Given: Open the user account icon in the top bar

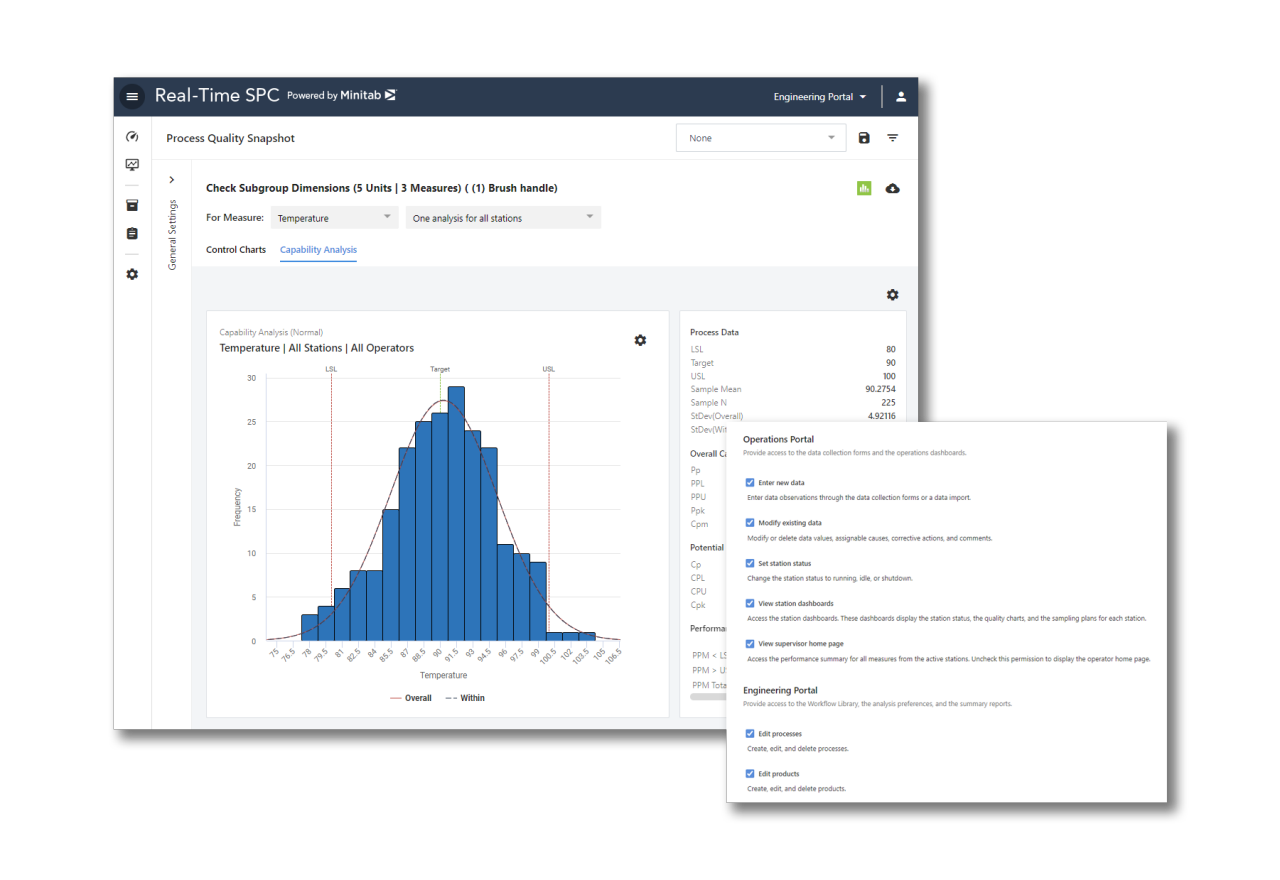Looking at the screenshot, I should 900,96.
